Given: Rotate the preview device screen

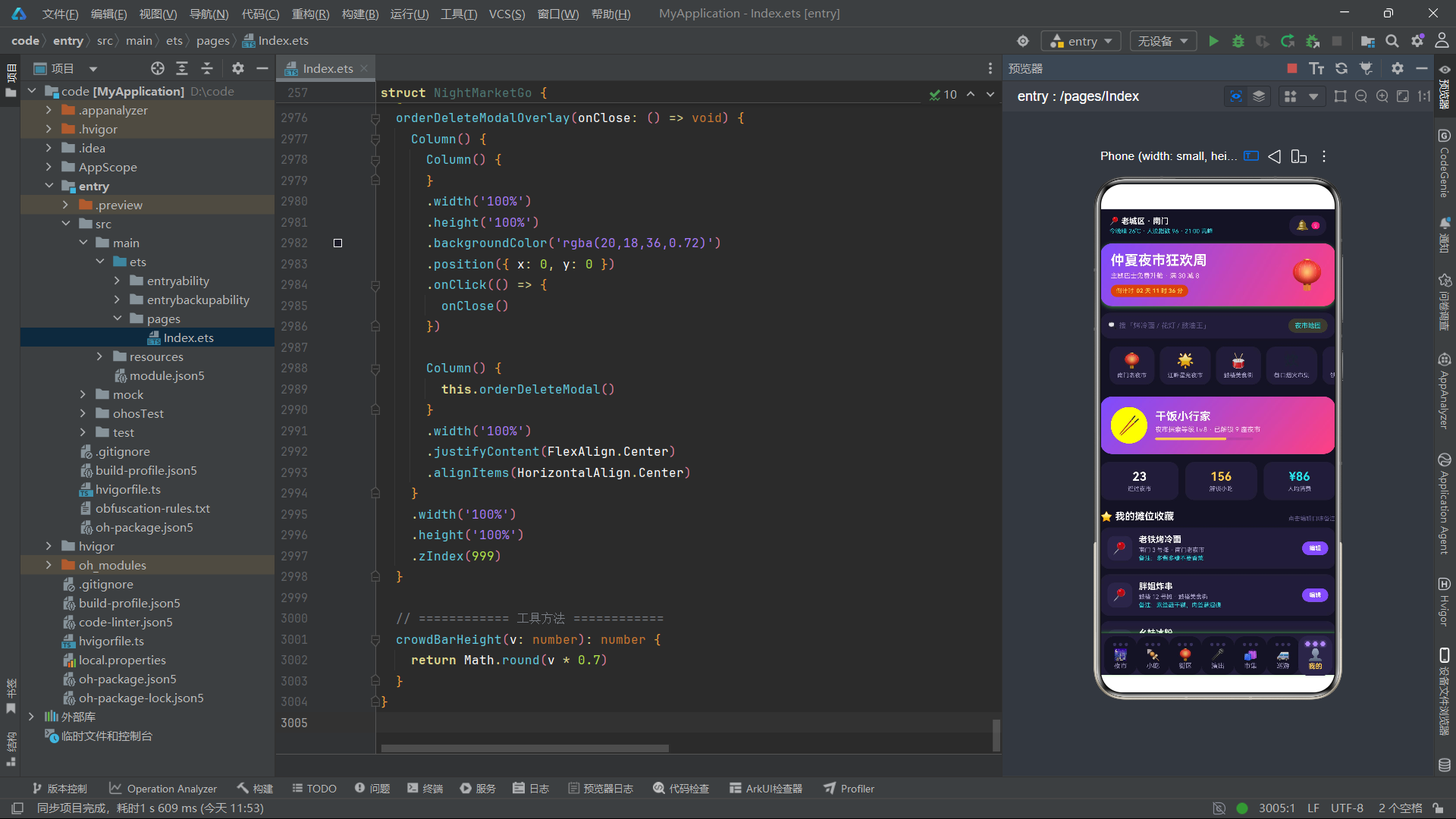Looking at the screenshot, I should [1299, 156].
